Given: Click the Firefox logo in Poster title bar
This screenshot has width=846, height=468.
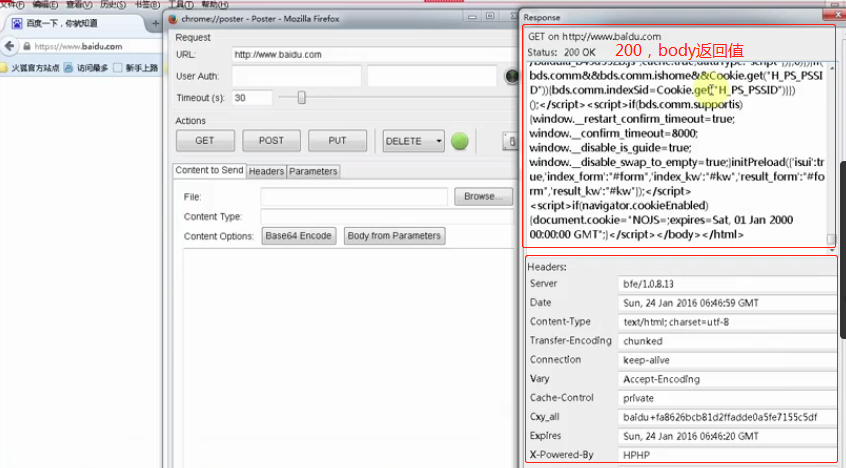Looking at the screenshot, I should click(173, 19).
